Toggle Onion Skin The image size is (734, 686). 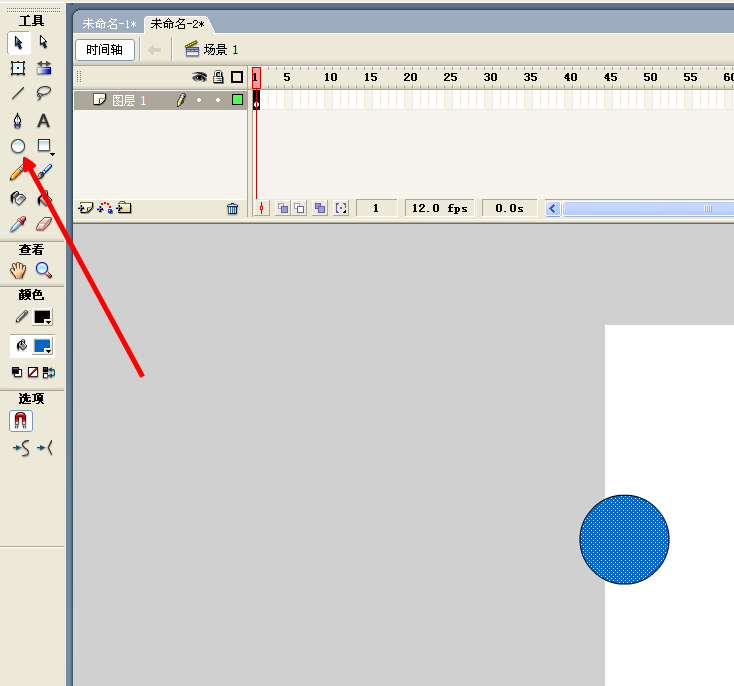coord(283,208)
